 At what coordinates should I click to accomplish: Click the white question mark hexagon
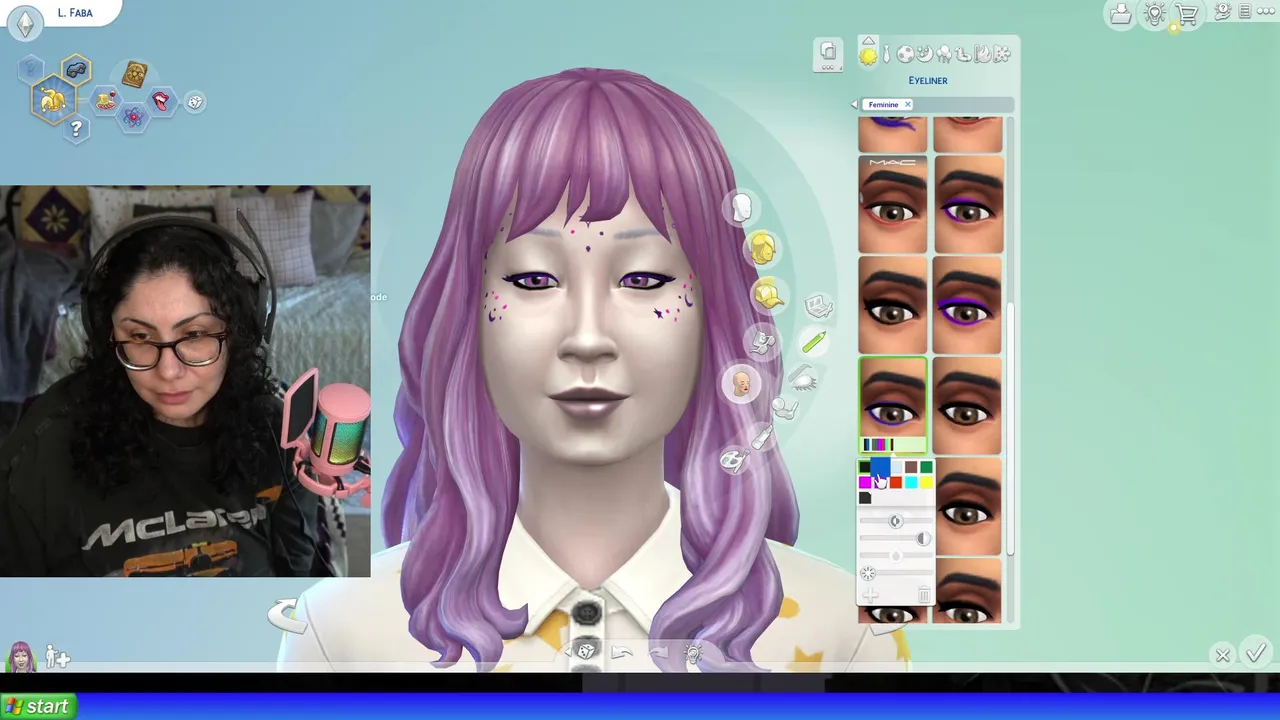(x=76, y=129)
